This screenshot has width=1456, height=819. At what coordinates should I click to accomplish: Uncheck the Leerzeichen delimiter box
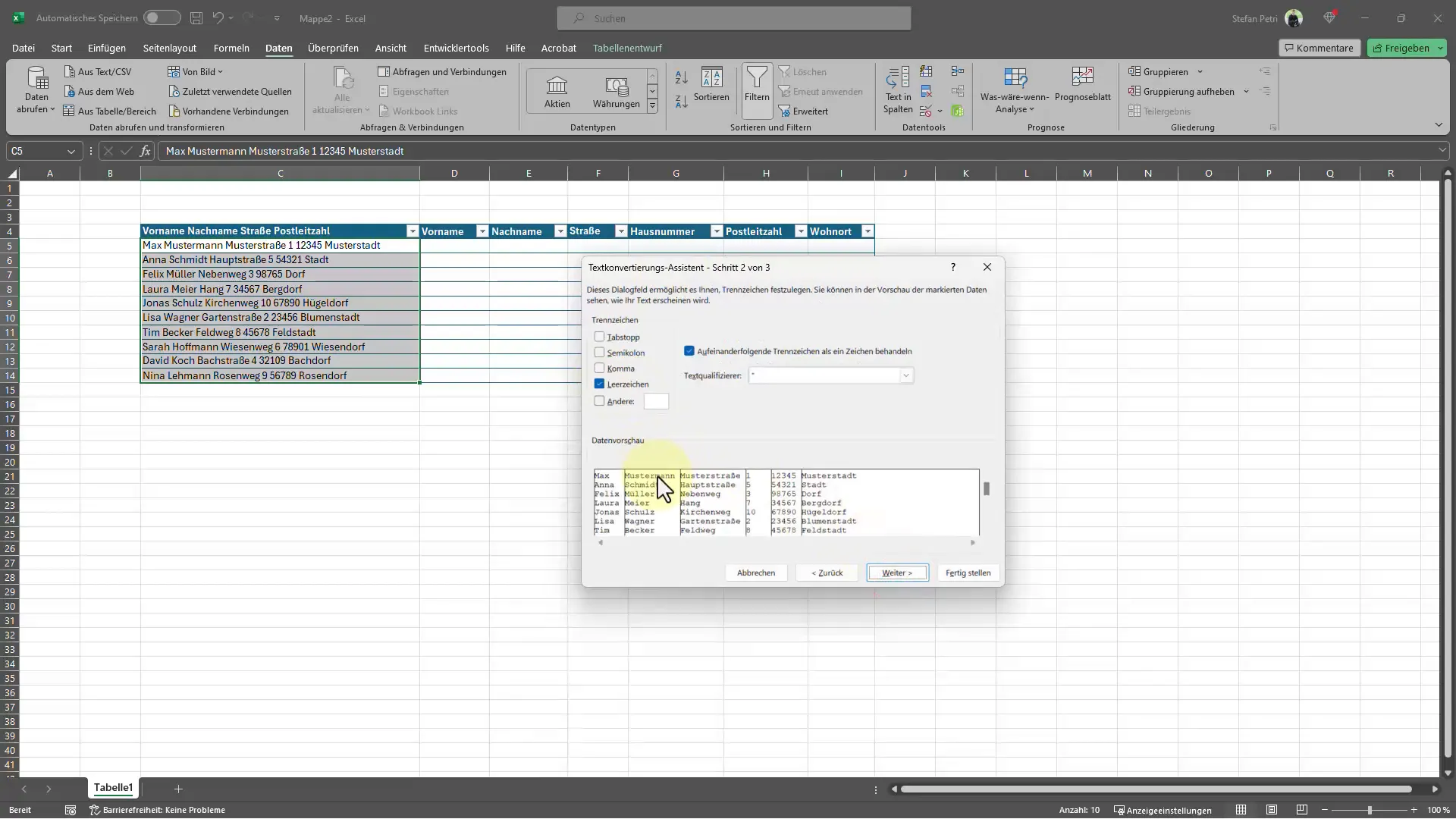point(599,384)
